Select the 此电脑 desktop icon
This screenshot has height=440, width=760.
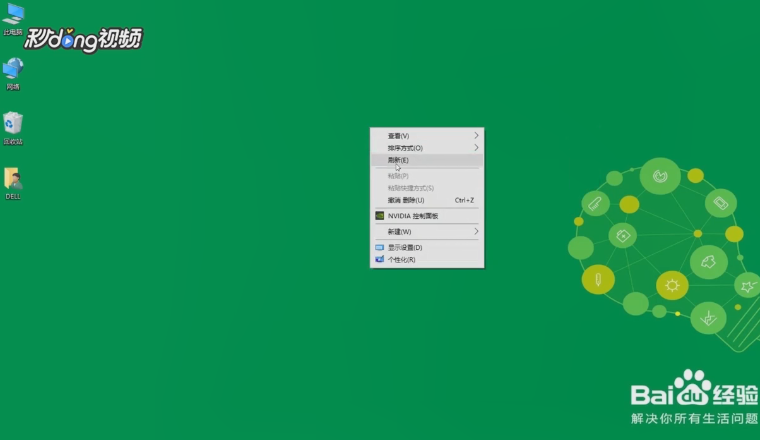pos(13,18)
